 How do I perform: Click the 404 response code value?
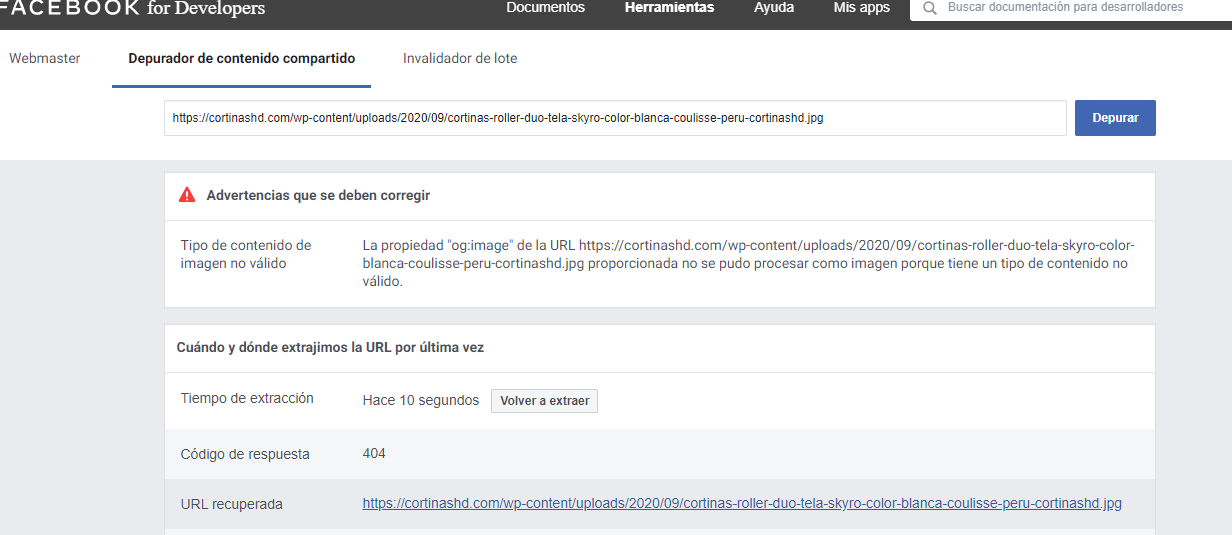374,453
